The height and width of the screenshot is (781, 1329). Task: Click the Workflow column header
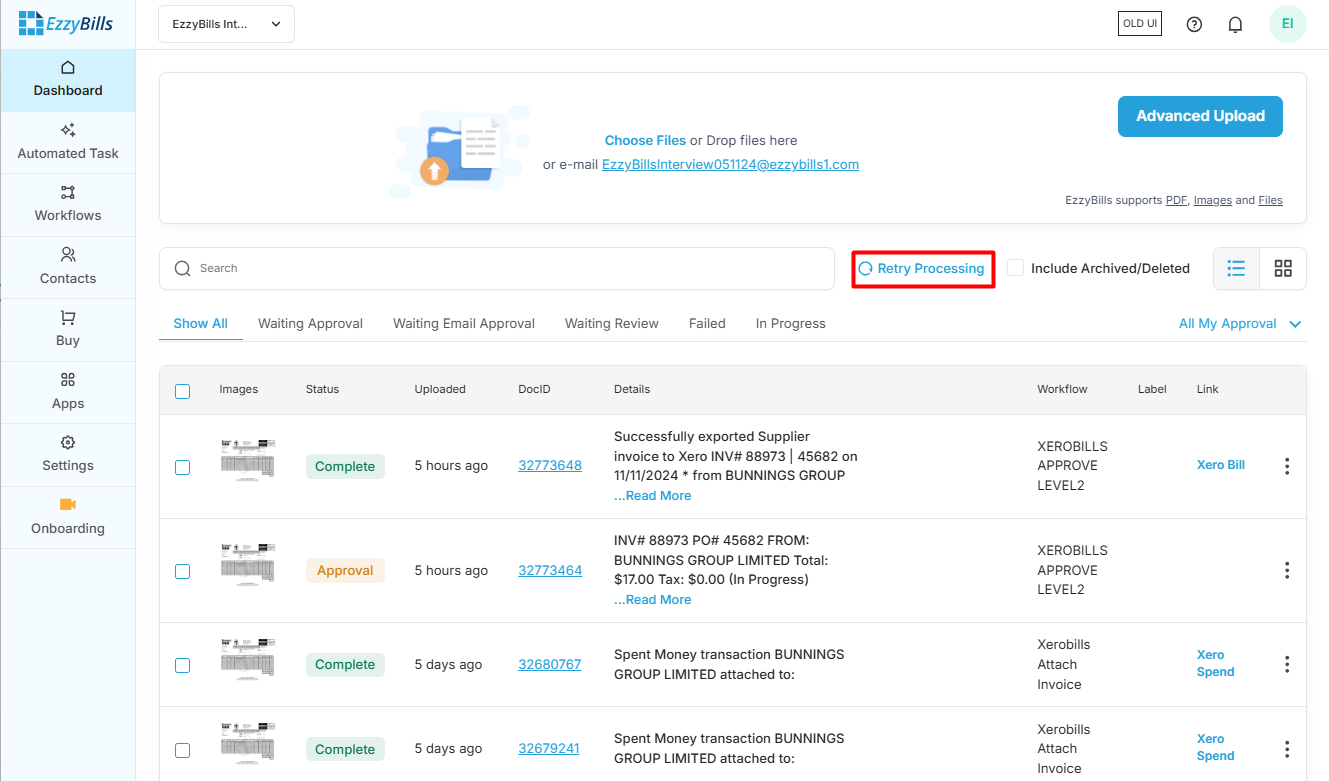pyautogui.click(x=1062, y=390)
